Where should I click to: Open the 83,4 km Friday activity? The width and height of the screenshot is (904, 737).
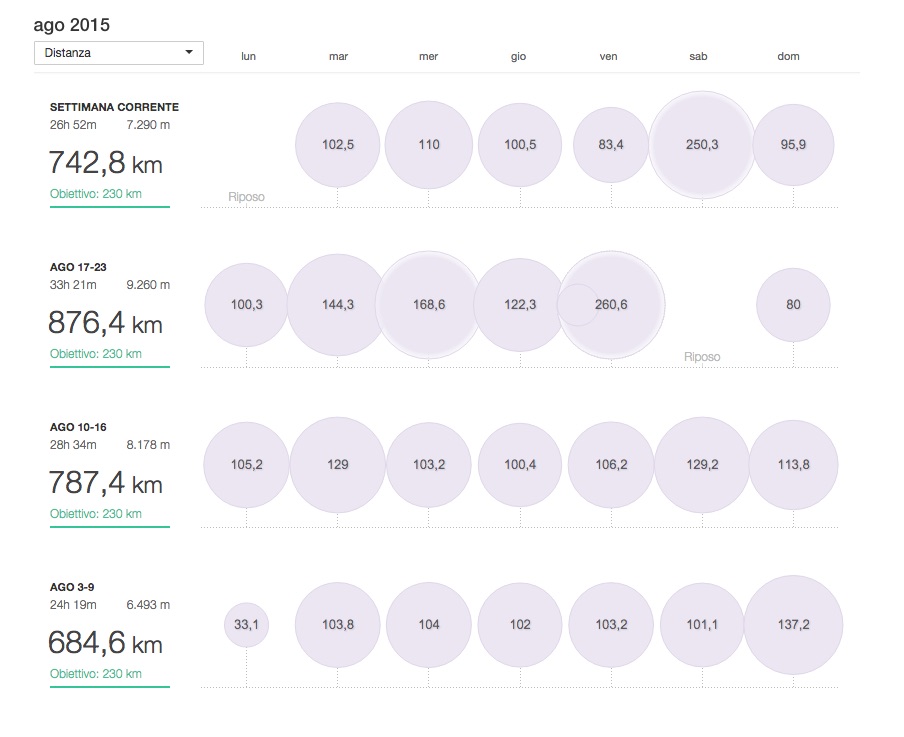[x=610, y=144]
